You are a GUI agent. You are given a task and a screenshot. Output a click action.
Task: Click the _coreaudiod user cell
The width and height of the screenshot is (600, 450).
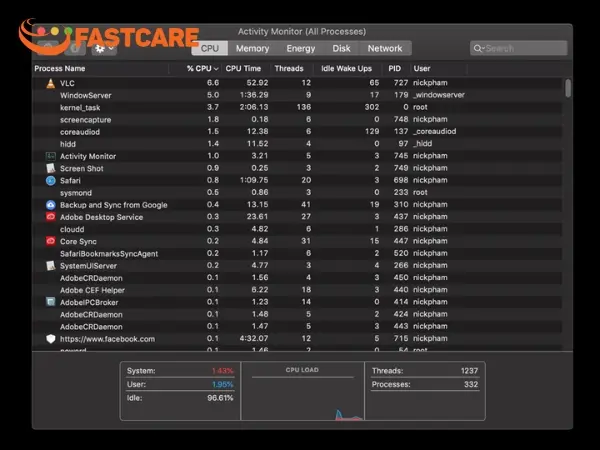click(x=434, y=131)
